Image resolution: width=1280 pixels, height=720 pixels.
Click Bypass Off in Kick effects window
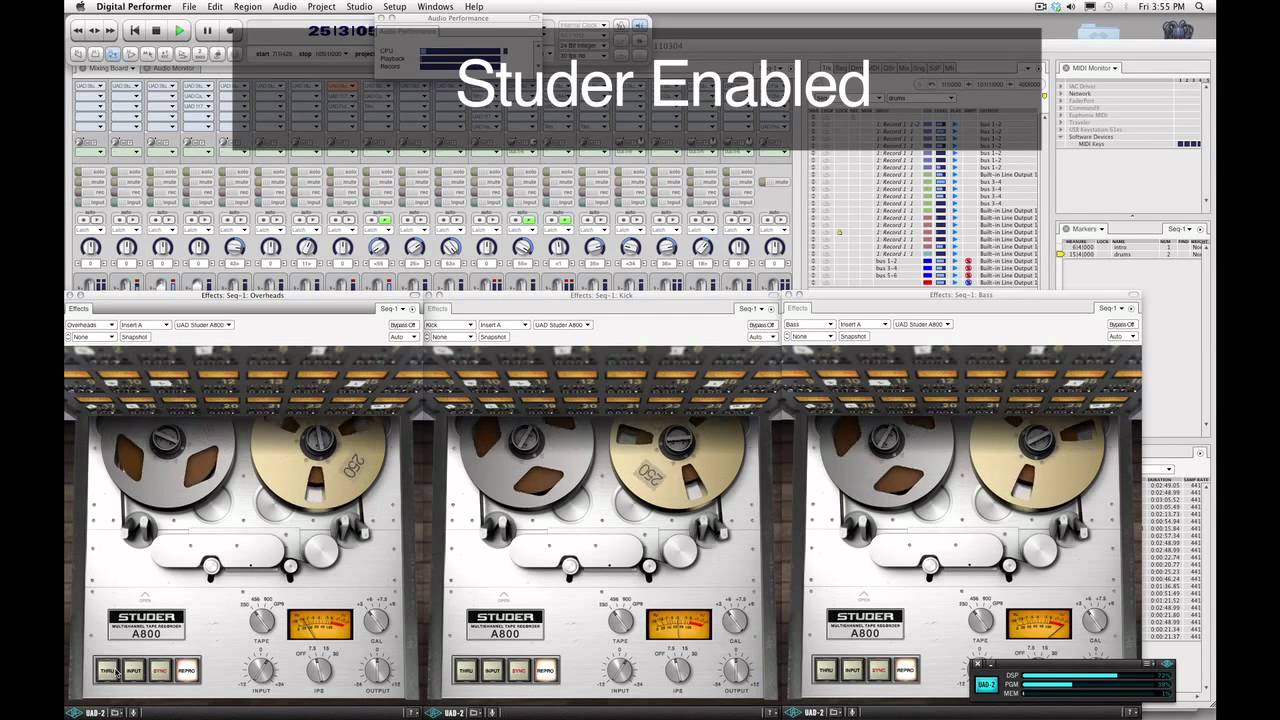762,325
